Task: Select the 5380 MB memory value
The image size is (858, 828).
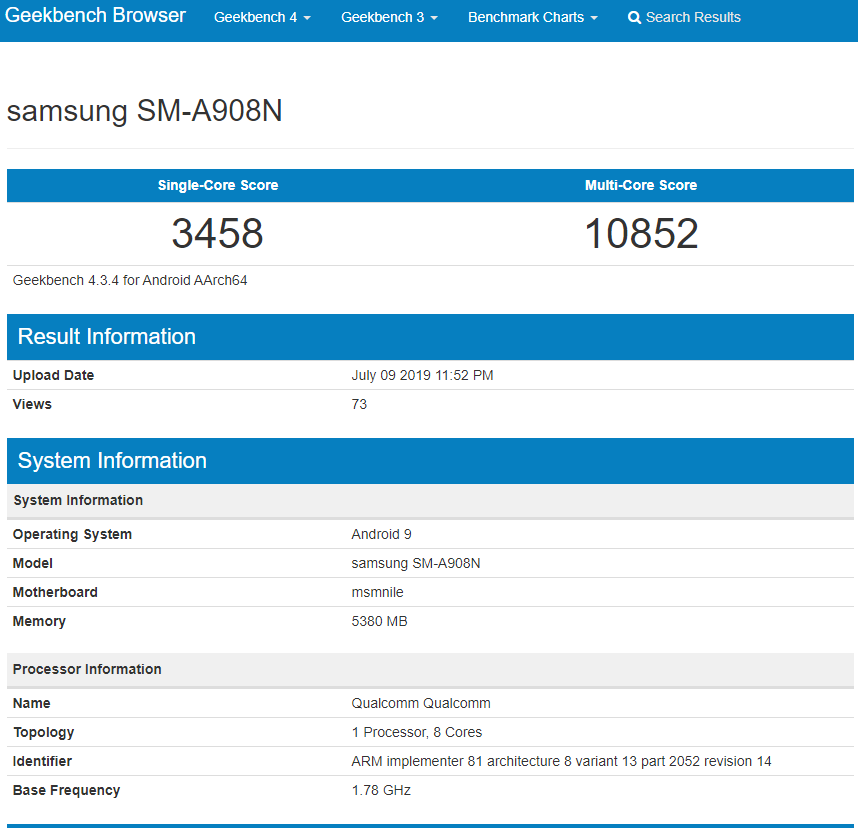Action: (x=379, y=622)
